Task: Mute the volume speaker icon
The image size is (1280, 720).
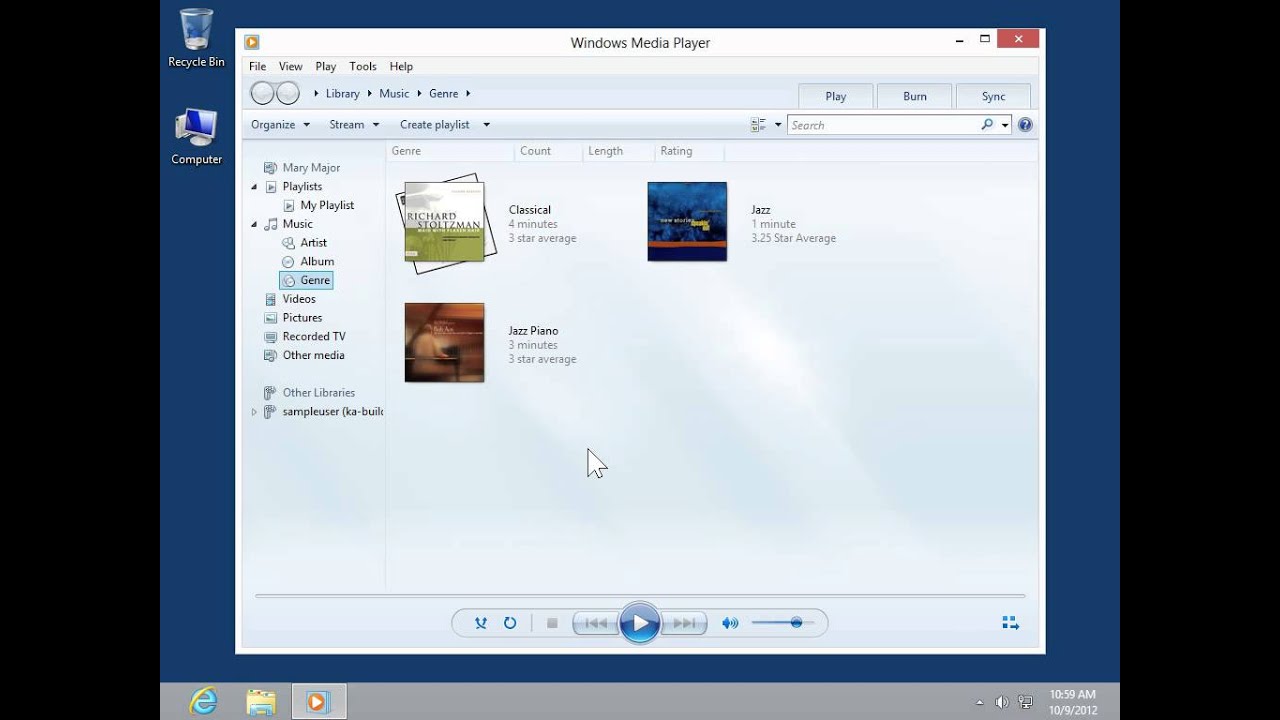Action: pos(730,623)
